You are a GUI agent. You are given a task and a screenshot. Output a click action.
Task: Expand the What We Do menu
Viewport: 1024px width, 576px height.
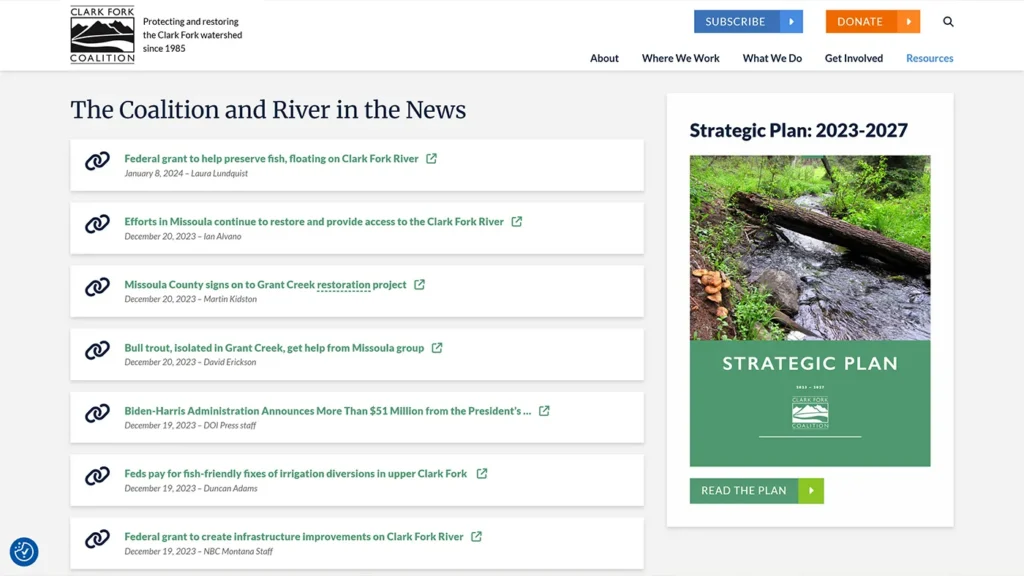click(x=772, y=58)
